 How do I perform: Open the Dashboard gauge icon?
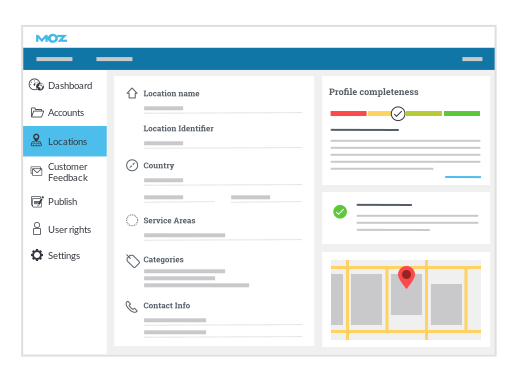36,85
